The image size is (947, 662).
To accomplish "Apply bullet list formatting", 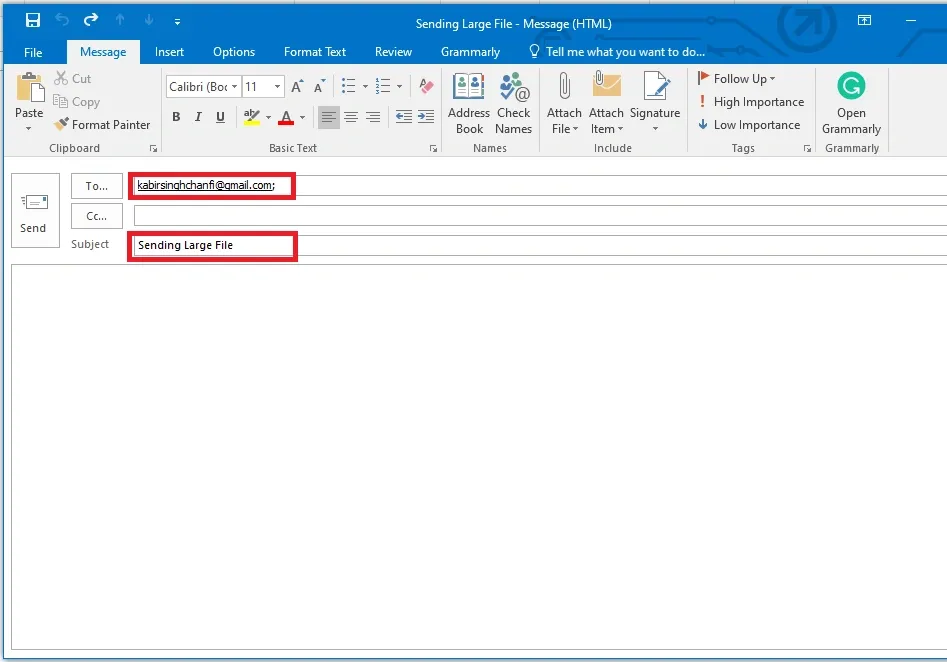I will coord(348,86).
